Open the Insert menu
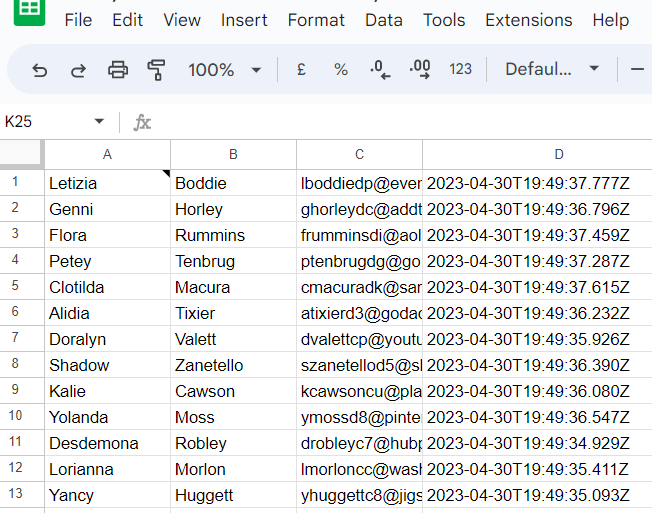This screenshot has width=652, height=513. [x=244, y=20]
